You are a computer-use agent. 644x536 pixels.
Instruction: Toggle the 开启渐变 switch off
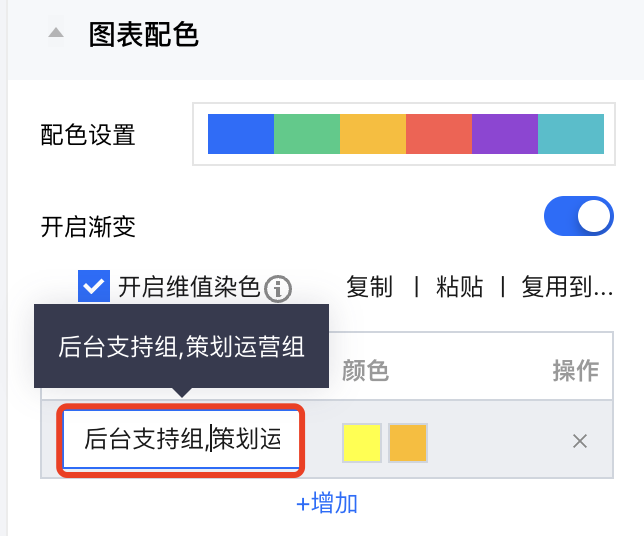(x=578, y=216)
